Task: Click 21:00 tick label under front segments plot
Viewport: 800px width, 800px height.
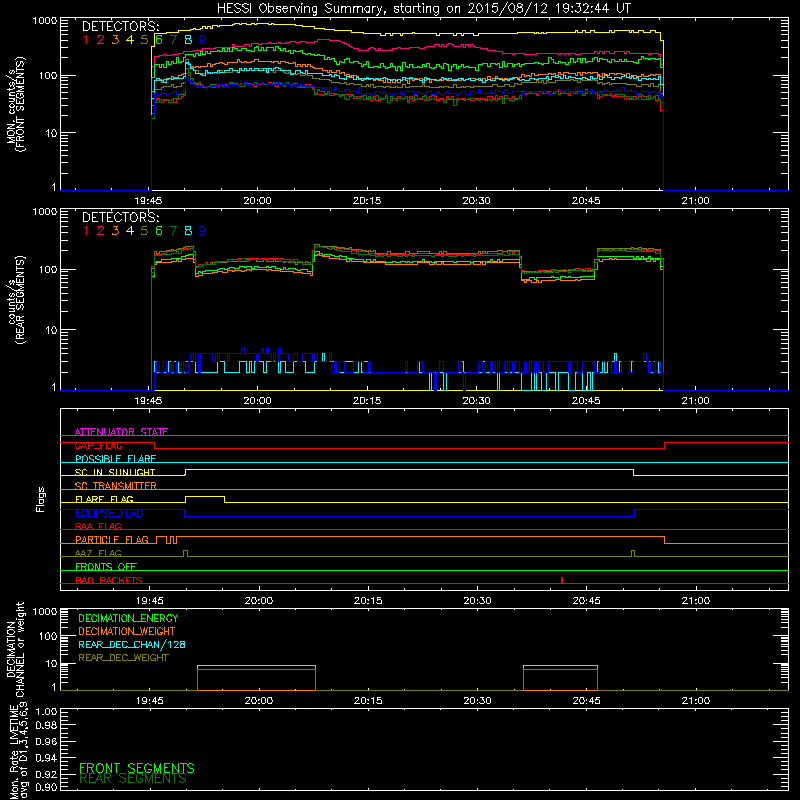Action: coord(695,201)
